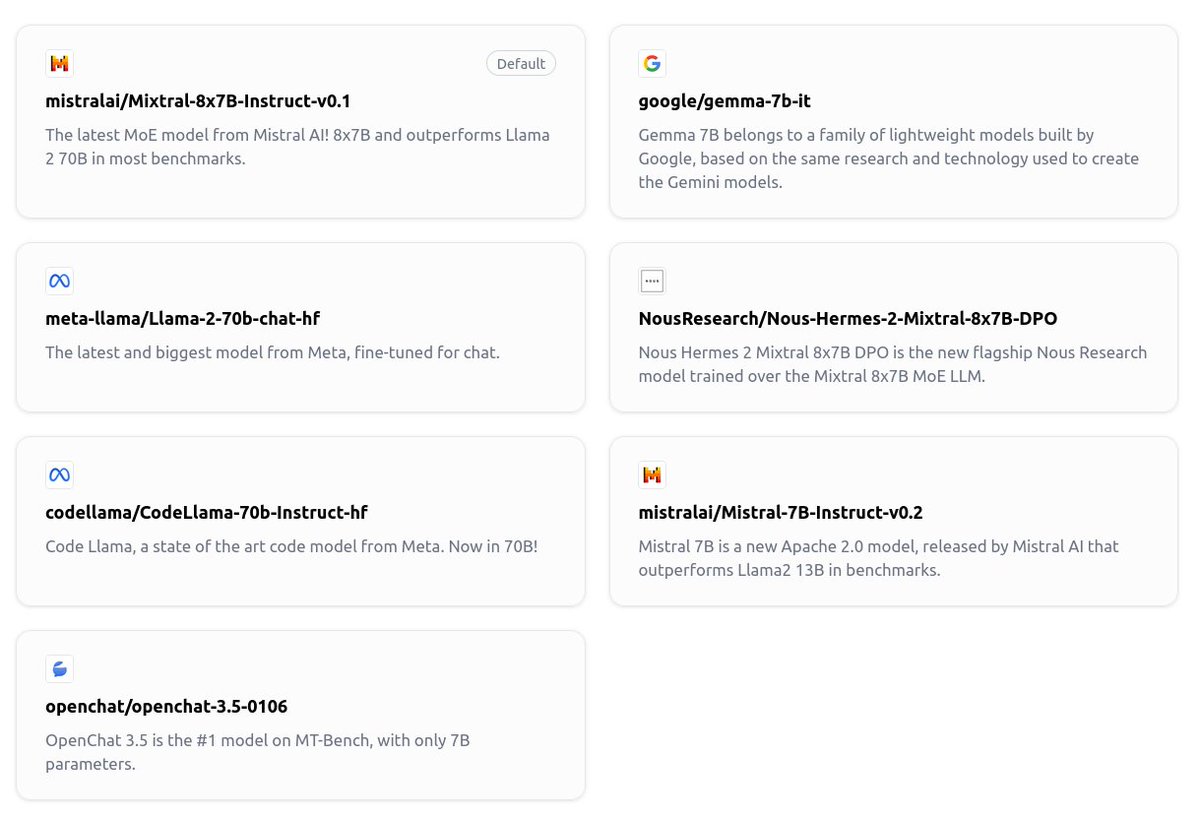Viewport: 1200px width, 819px height.
Task: Click the OpenChat logo on the openchat-3.5 card
Action: point(60,669)
